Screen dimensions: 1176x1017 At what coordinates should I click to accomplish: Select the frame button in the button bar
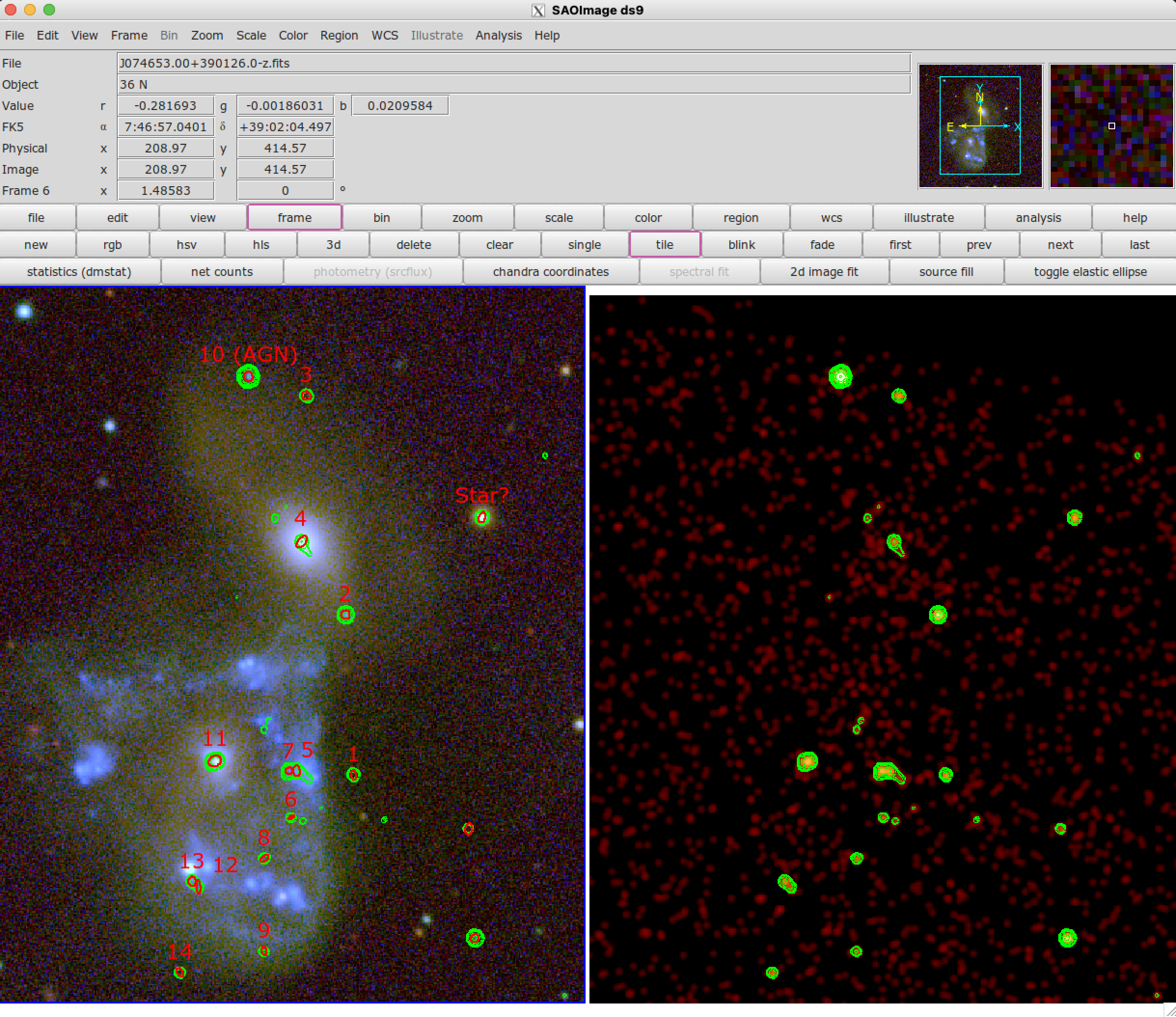pos(295,218)
